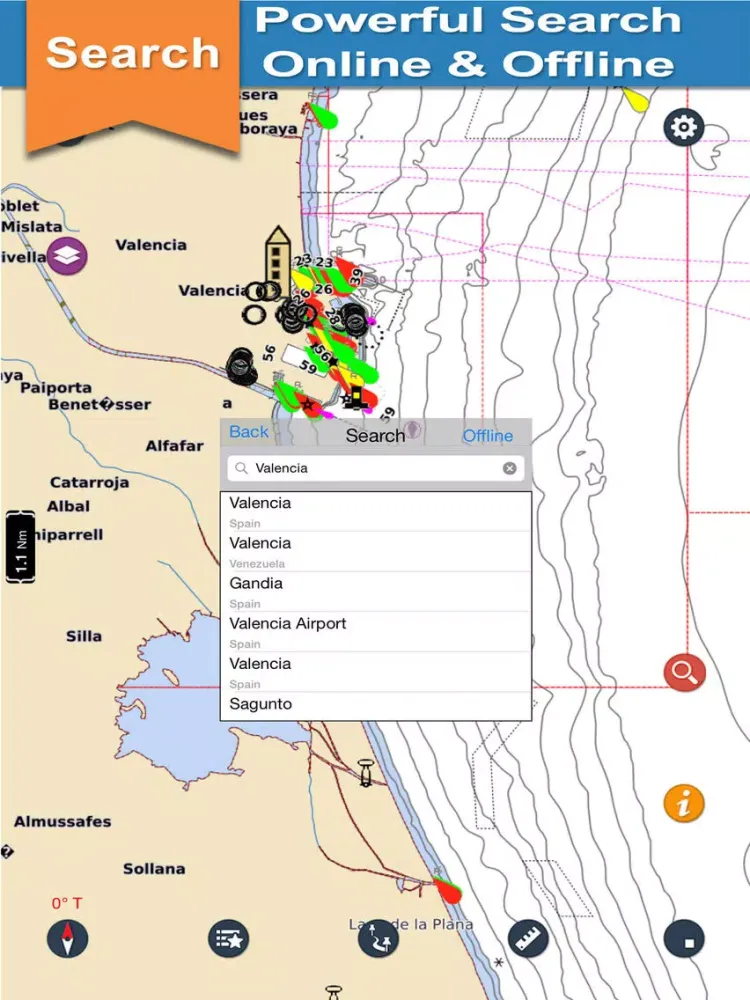Tap the 1.1 Nm scale indicator
The image size is (750, 1000).
point(20,547)
